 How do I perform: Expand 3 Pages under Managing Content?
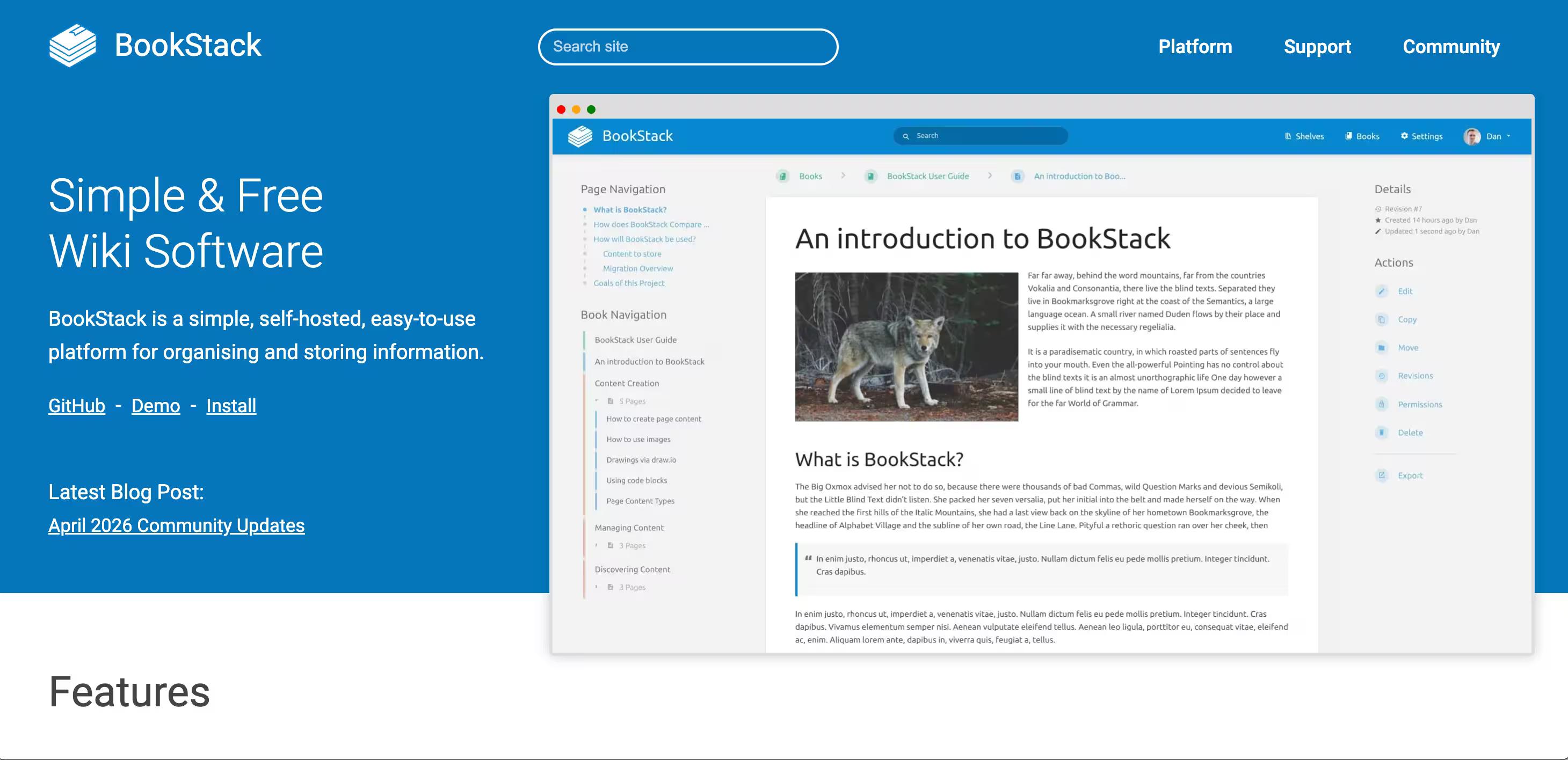(x=597, y=546)
